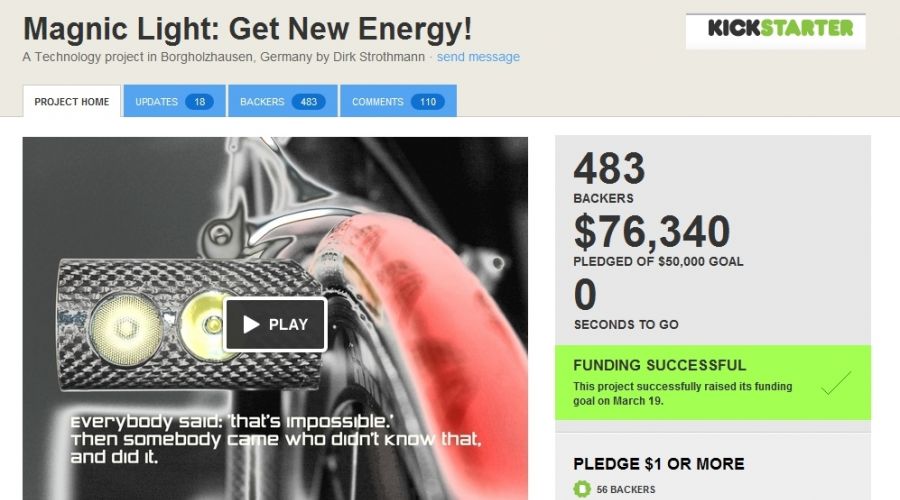Click the send message link
900x500 pixels.
pyautogui.click(x=478, y=57)
